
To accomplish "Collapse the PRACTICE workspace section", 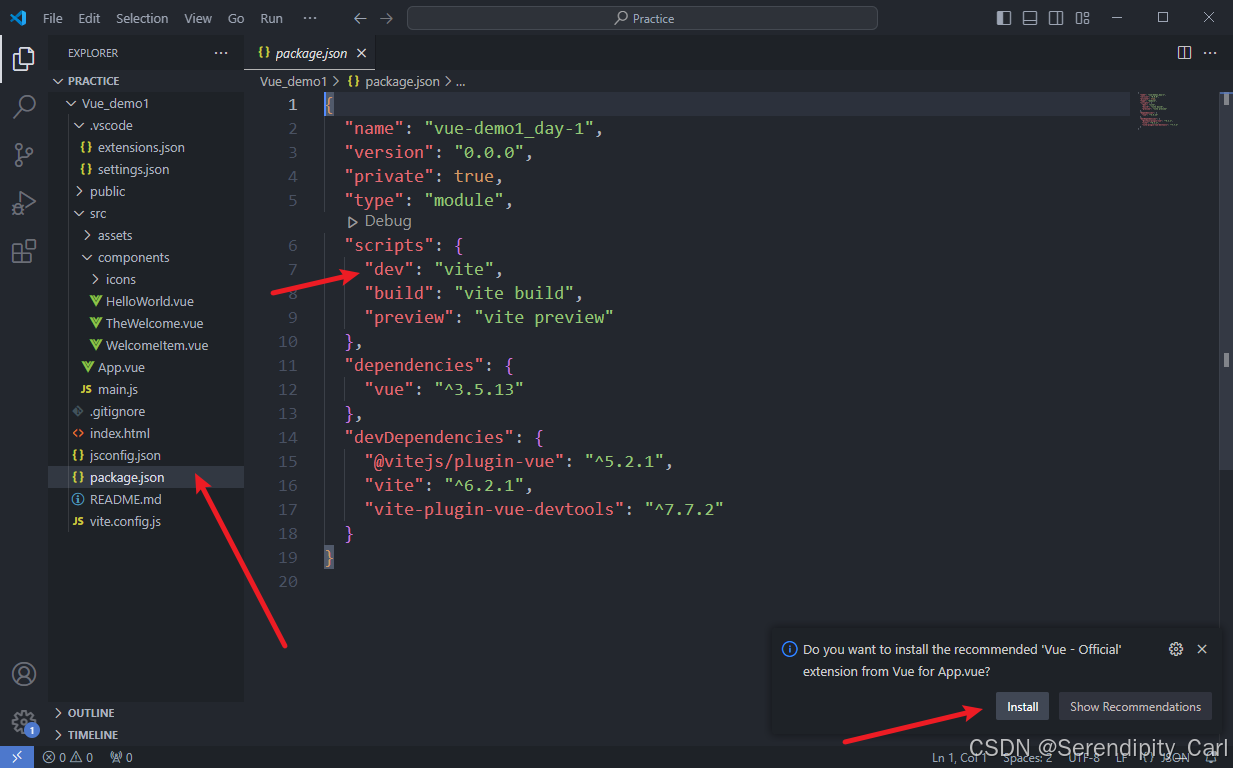I will [x=146, y=81].
